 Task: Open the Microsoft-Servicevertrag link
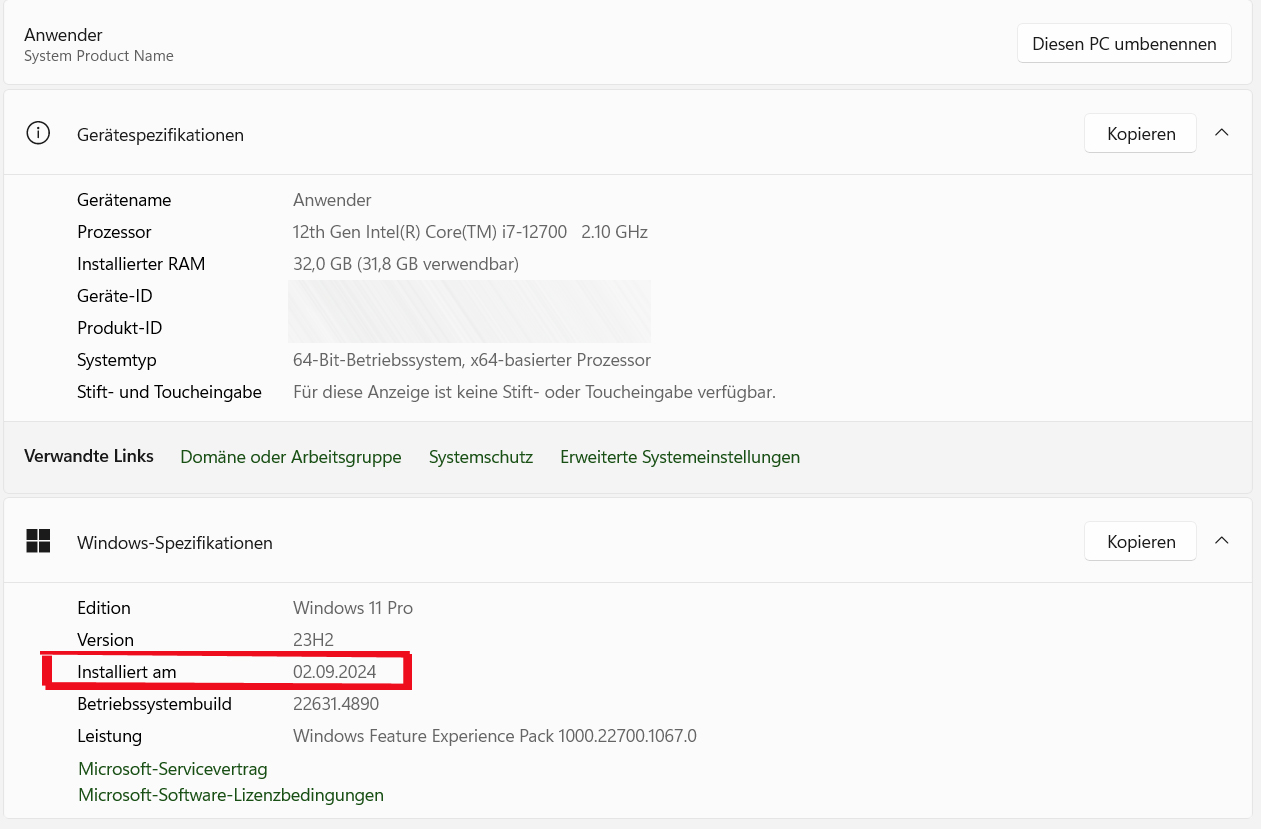click(173, 769)
